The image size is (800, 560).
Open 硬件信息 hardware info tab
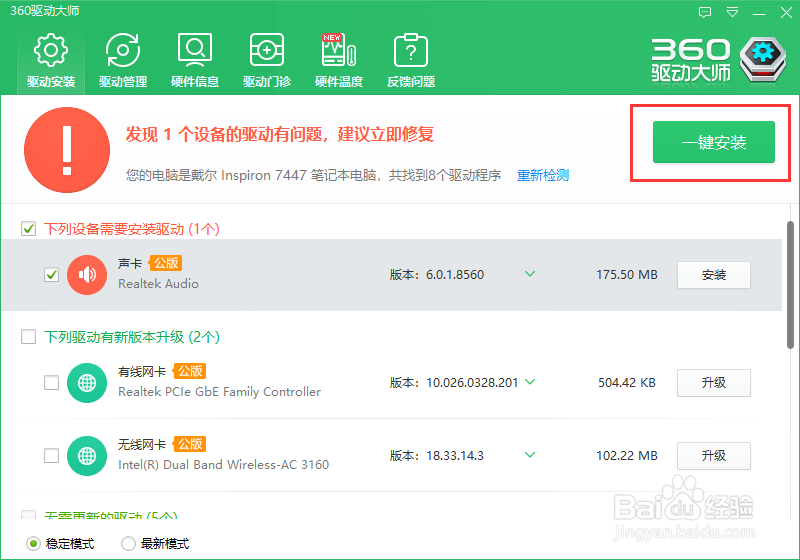(x=195, y=60)
